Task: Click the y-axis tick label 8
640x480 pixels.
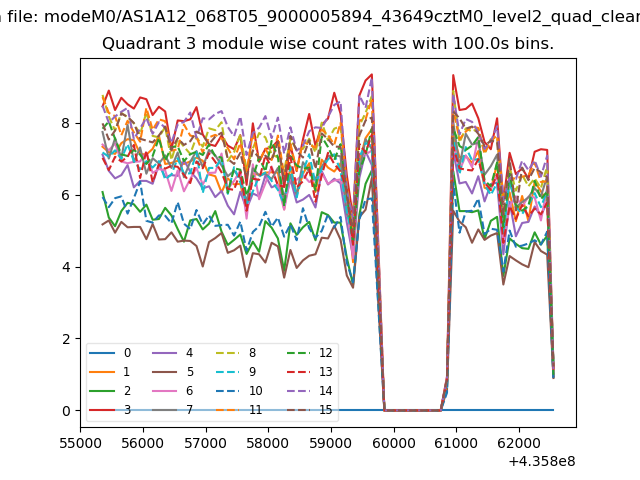Action: [x=68, y=123]
